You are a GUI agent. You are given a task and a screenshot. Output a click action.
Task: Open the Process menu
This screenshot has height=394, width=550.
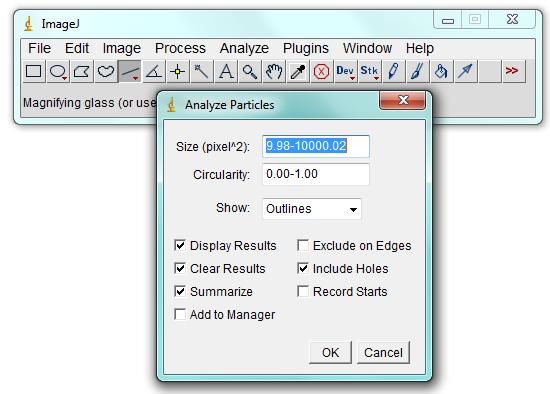pos(180,48)
